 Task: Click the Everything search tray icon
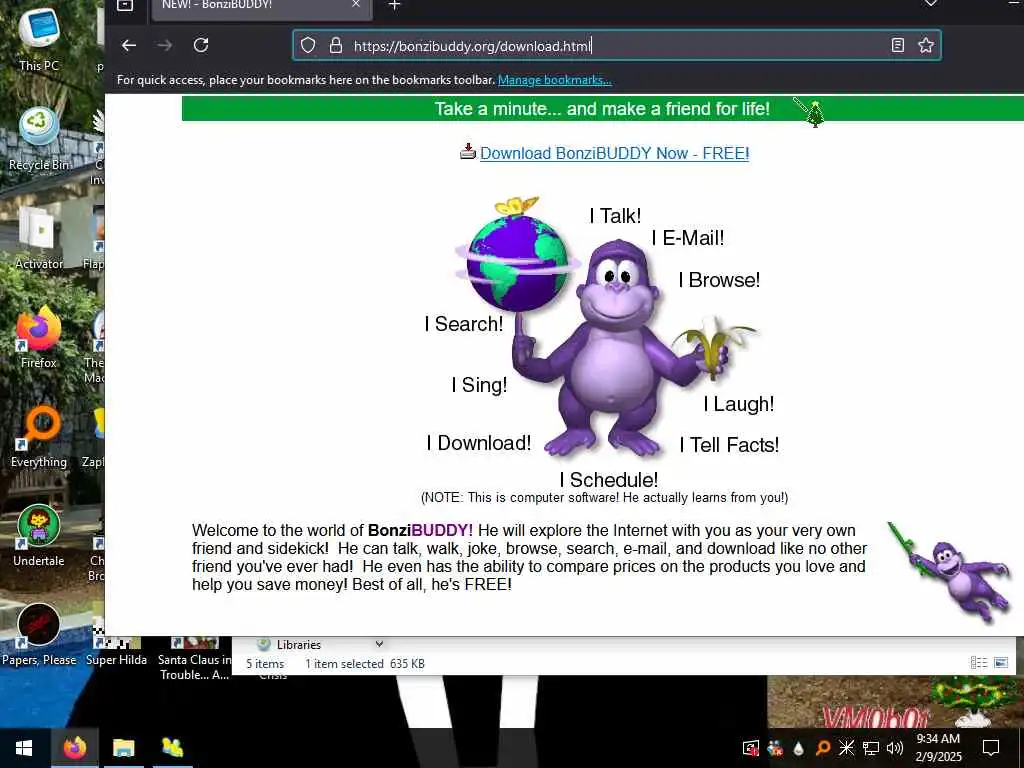(823, 748)
